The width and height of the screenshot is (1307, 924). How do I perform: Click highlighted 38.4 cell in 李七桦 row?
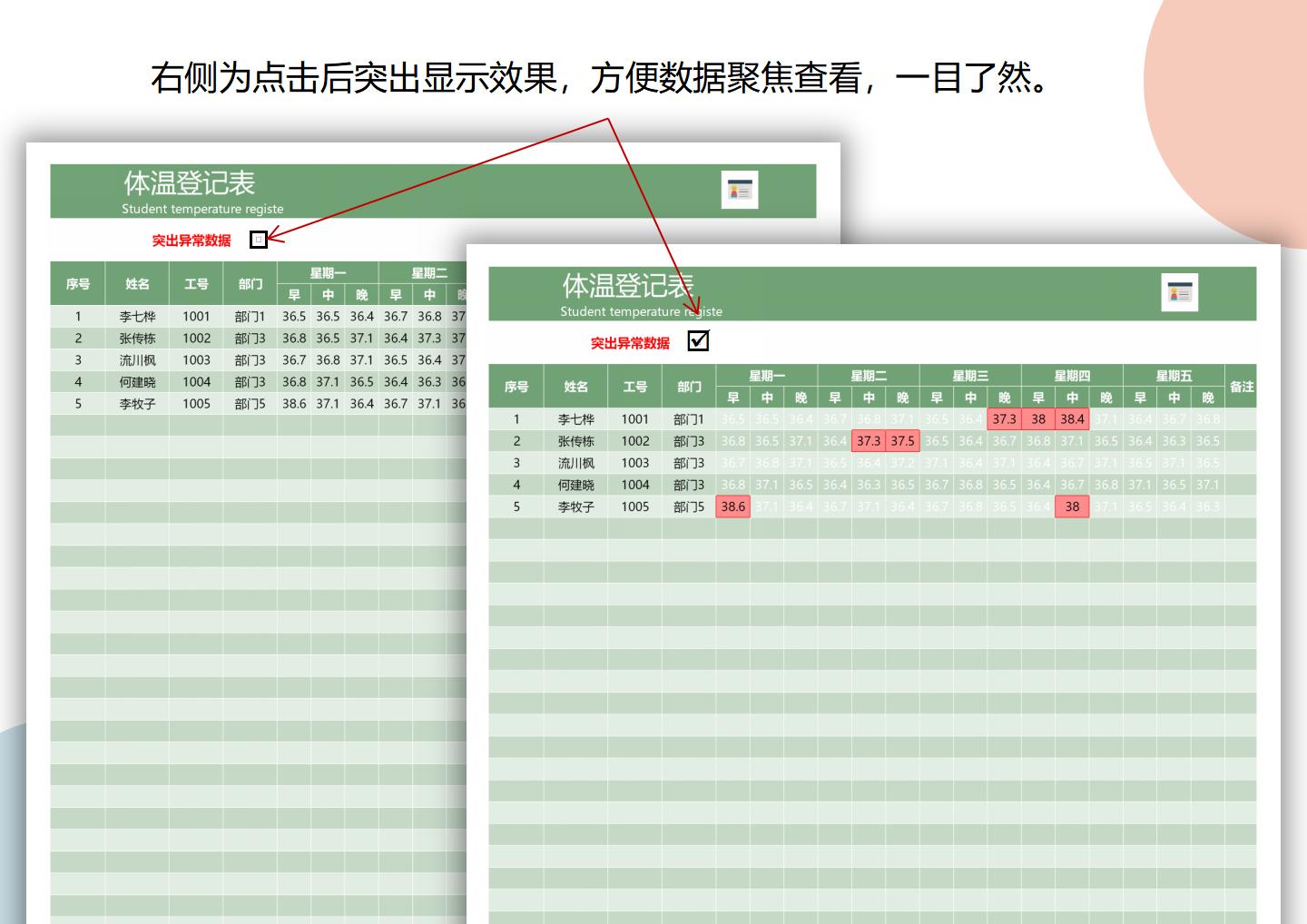(x=1072, y=419)
